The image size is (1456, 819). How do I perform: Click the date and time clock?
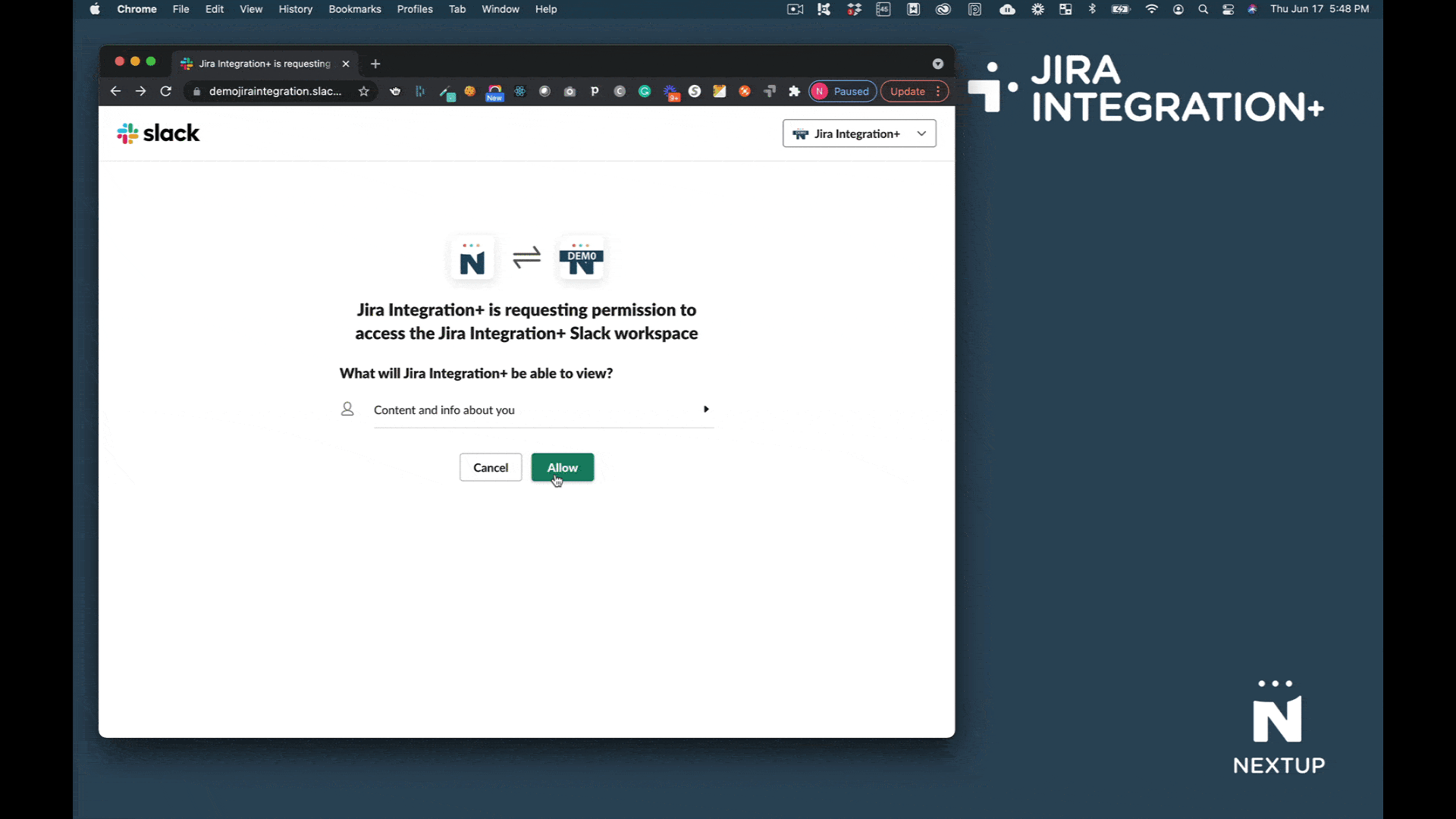click(x=1319, y=9)
